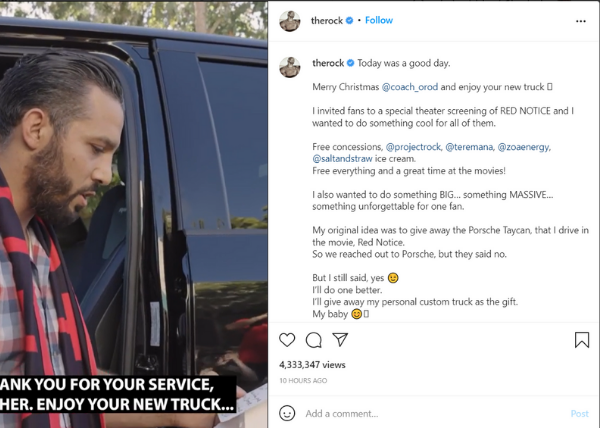Click therock avatar in post header

point(290,21)
